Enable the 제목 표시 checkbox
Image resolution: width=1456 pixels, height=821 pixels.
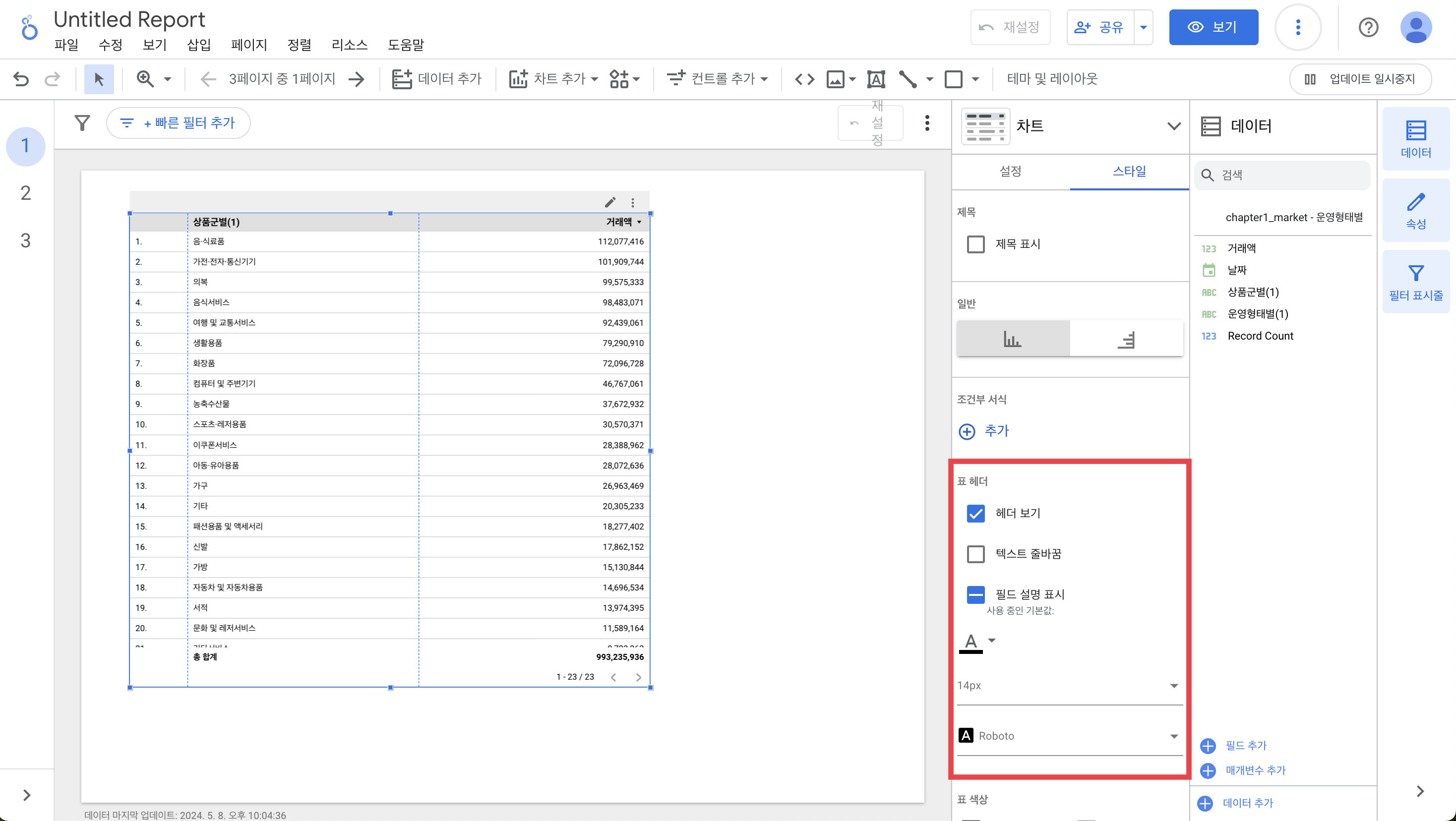975,244
